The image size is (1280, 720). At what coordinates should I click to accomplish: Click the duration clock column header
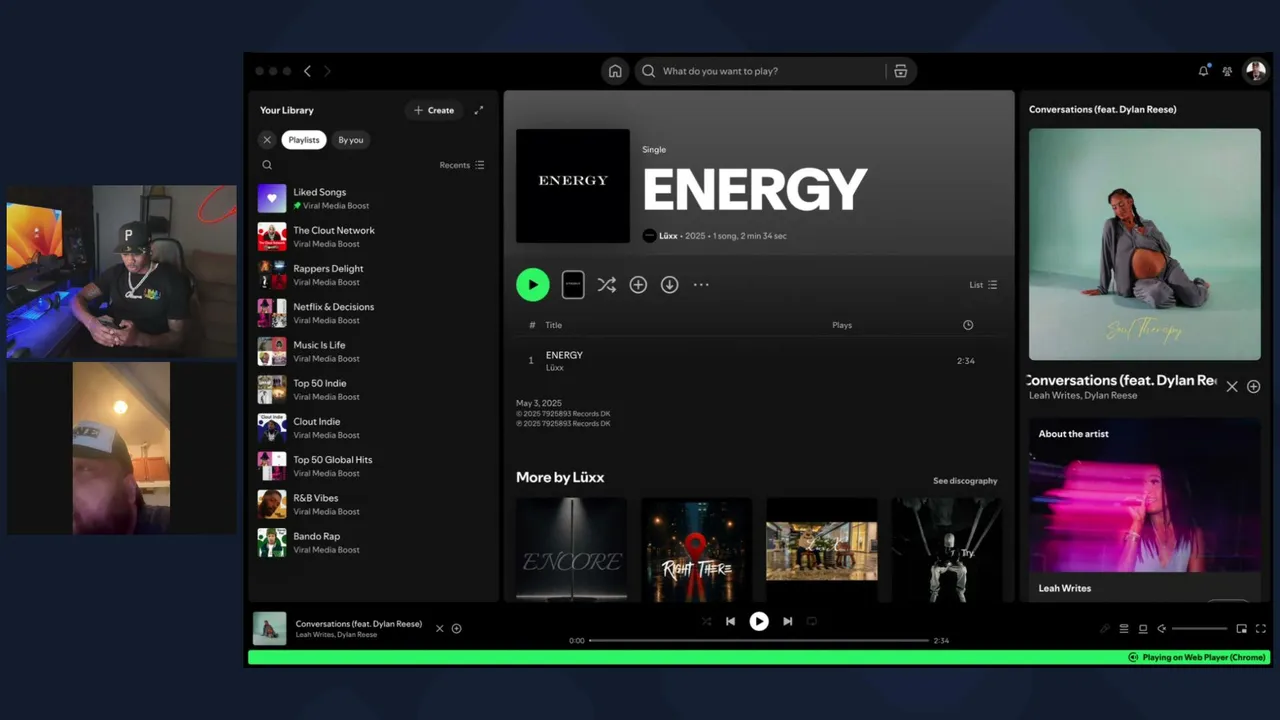coord(968,325)
